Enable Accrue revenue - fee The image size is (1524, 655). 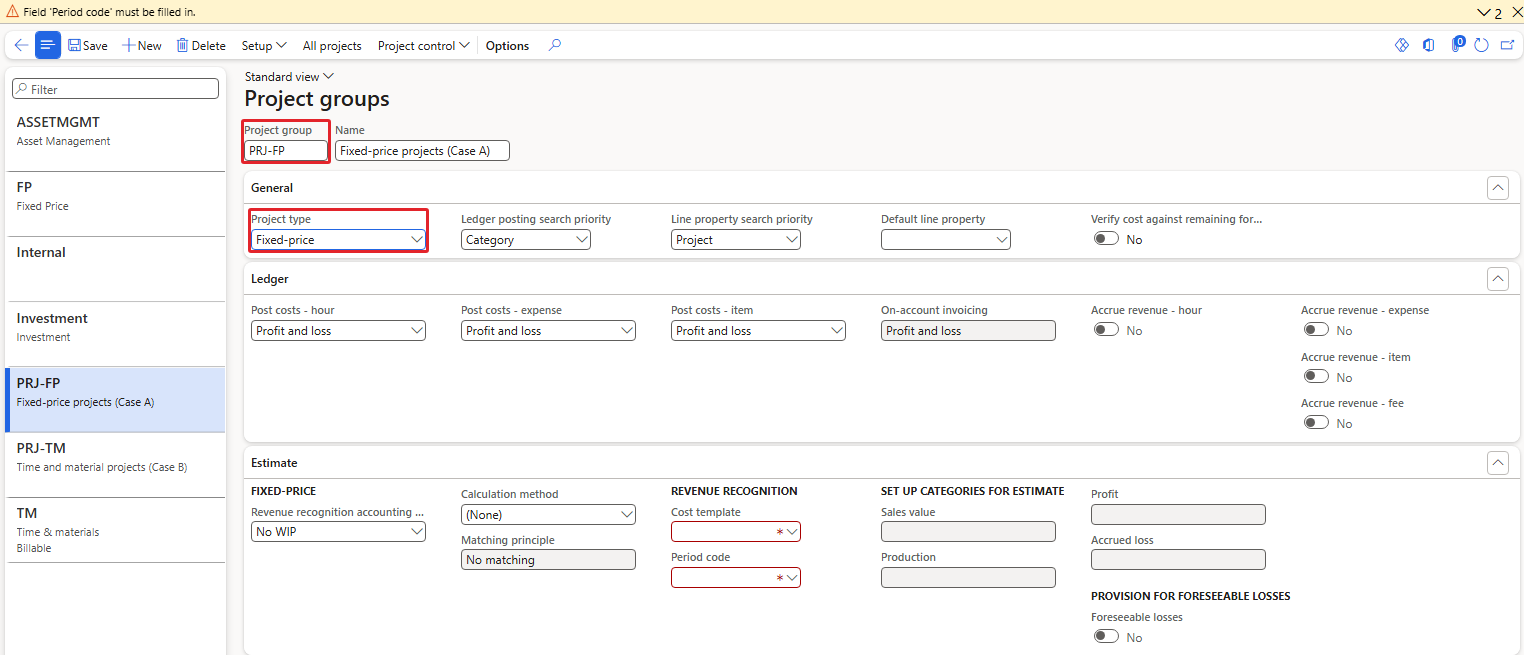coord(1316,423)
